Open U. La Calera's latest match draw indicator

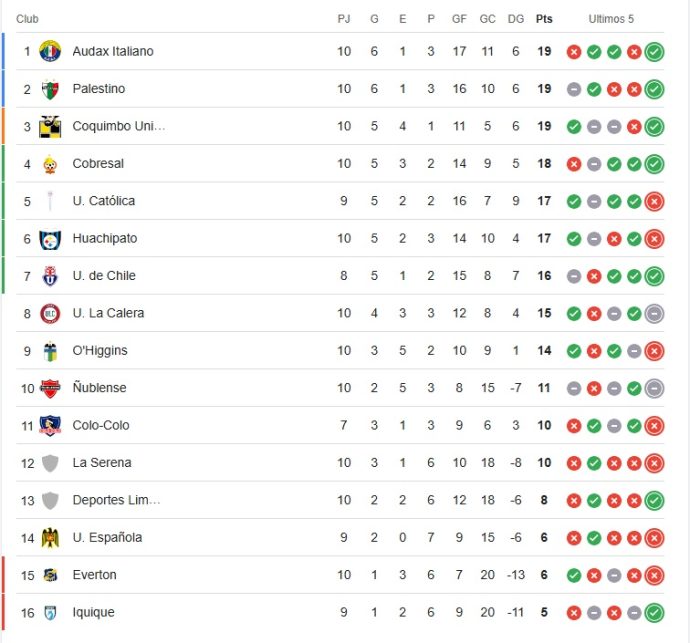tap(654, 314)
